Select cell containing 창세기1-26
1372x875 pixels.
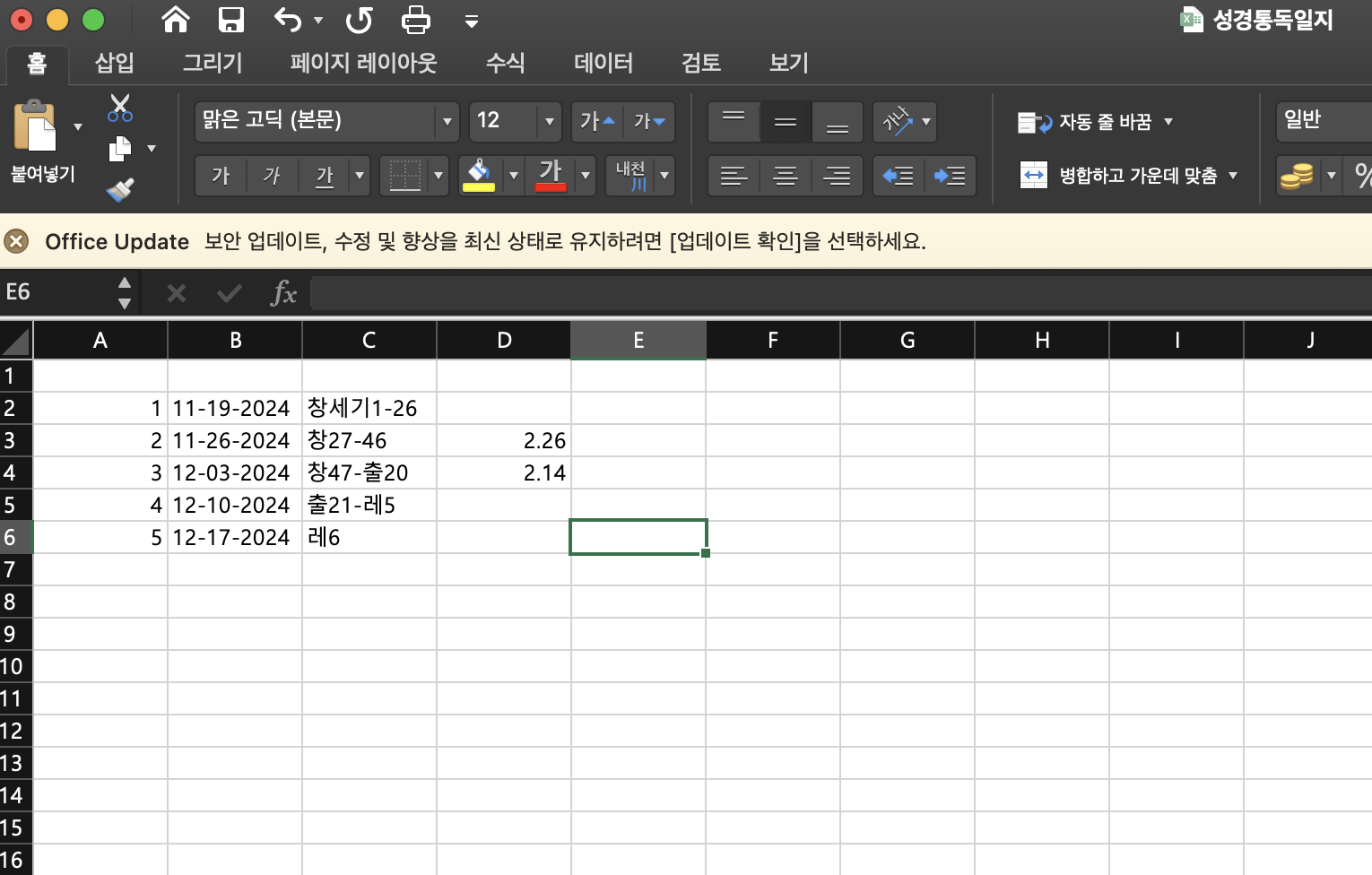369,408
